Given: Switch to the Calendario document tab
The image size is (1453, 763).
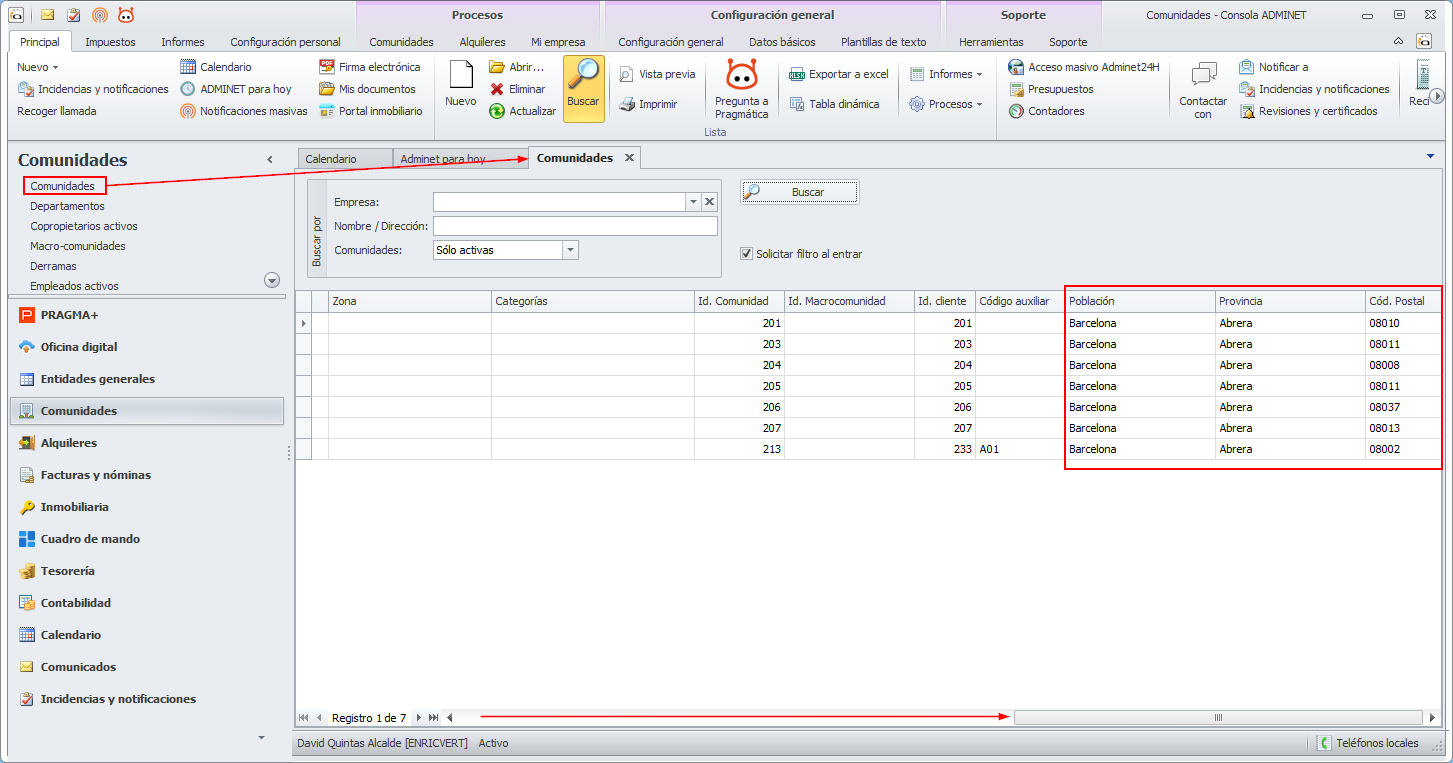Looking at the screenshot, I should tap(331, 159).
